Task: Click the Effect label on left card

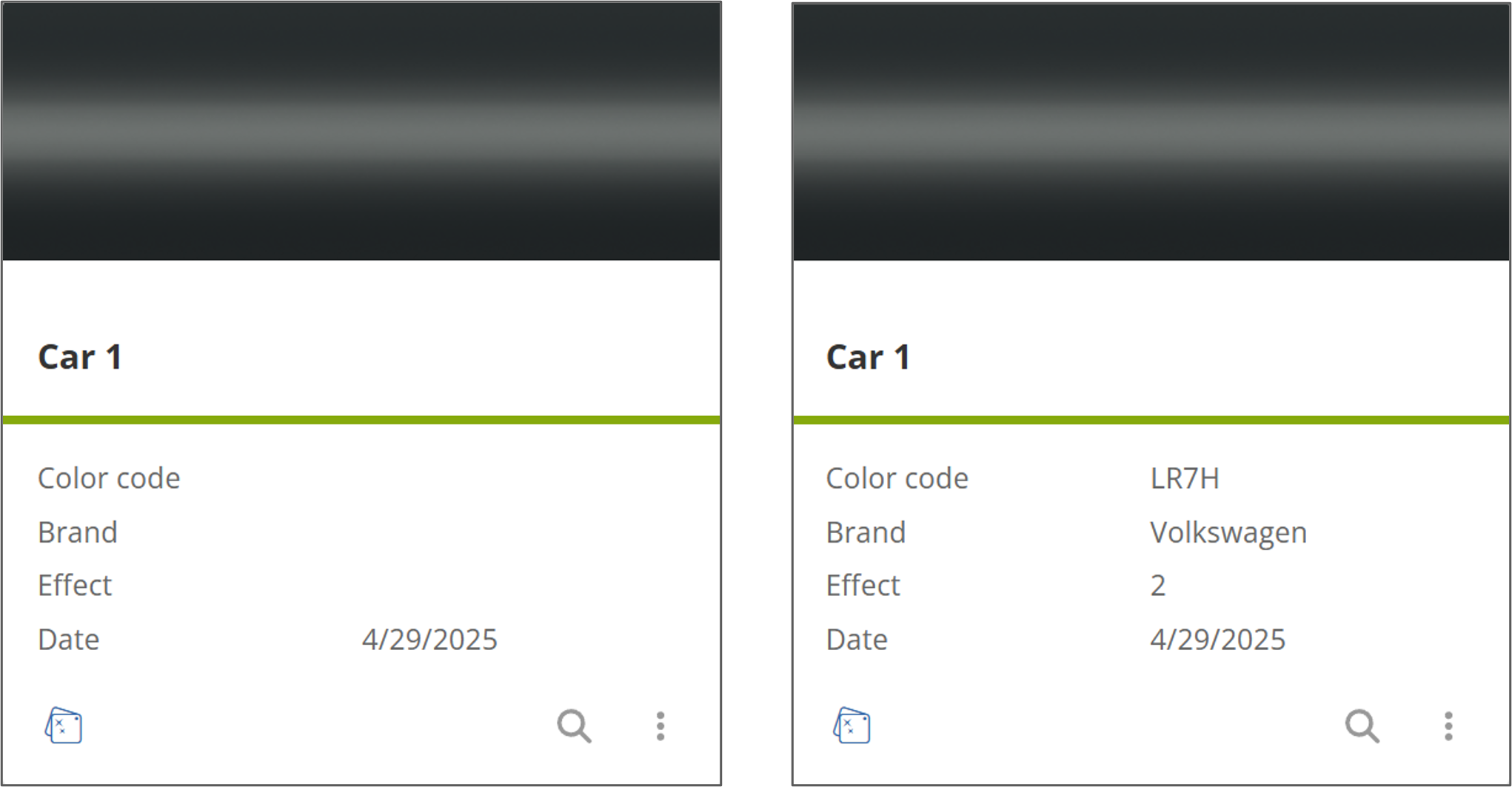Action: (75, 586)
